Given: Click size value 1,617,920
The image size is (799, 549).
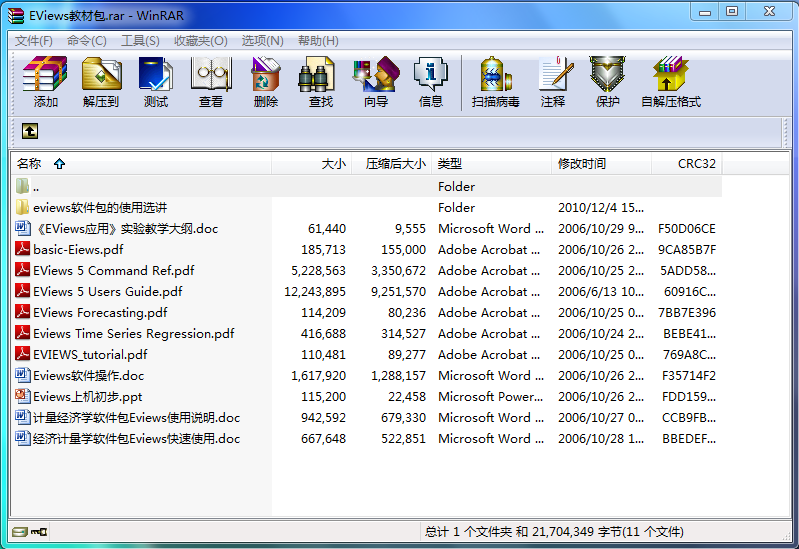Looking at the screenshot, I should [x=318, y=376].
